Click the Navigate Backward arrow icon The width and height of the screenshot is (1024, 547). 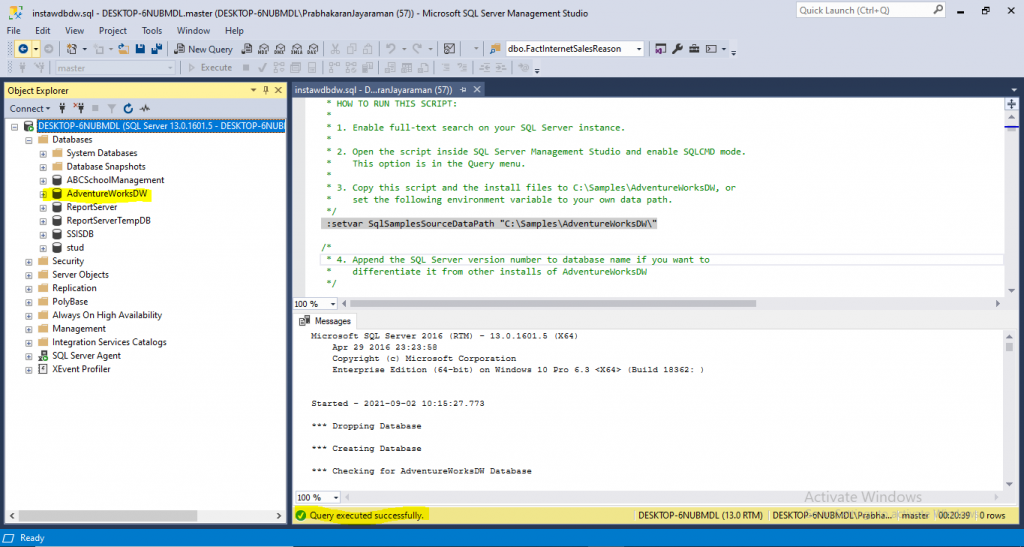(x=23, y=49)
